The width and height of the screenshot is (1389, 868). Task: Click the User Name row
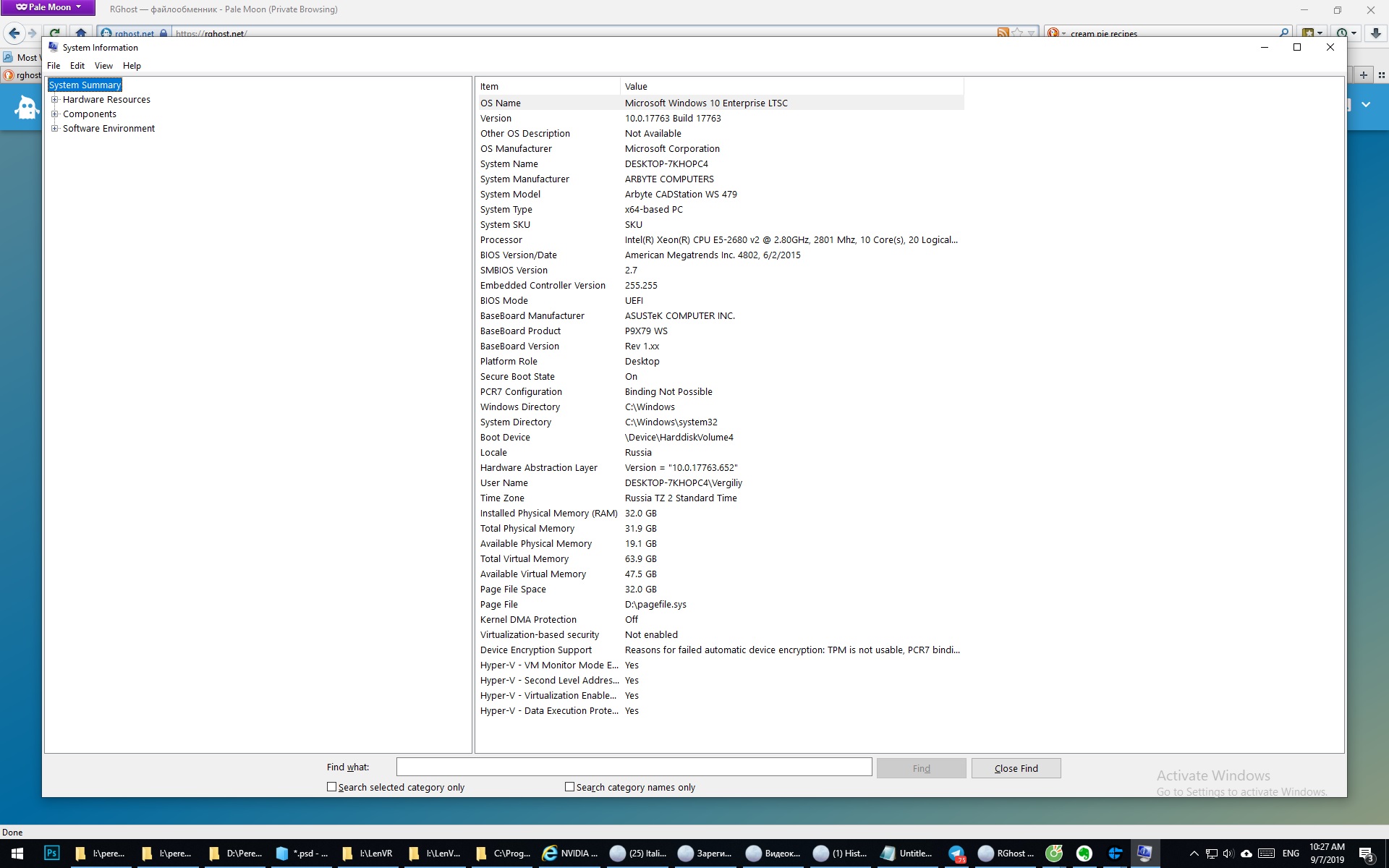click(x=721, y=483)
